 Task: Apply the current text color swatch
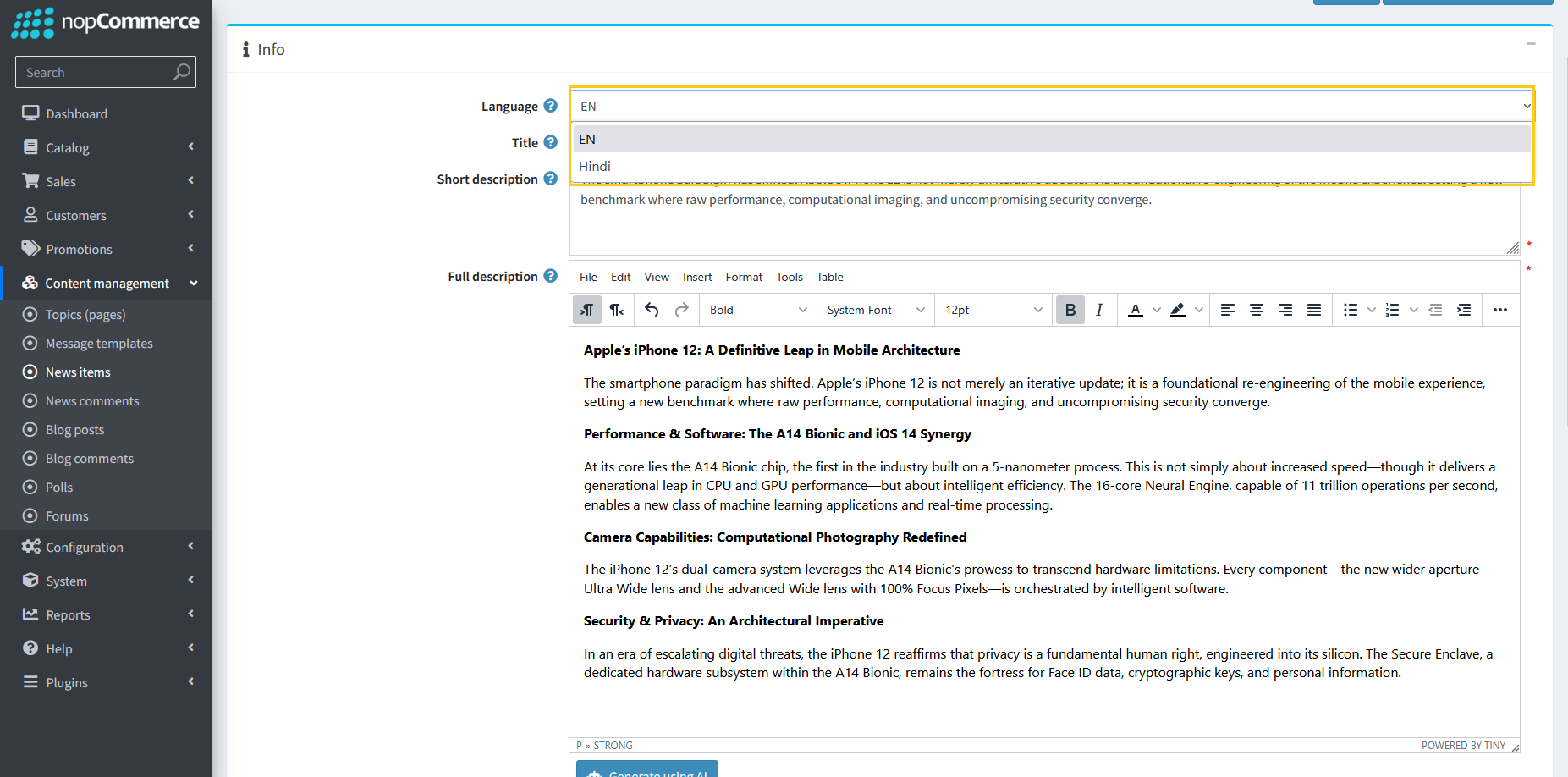coord(1136,310)
